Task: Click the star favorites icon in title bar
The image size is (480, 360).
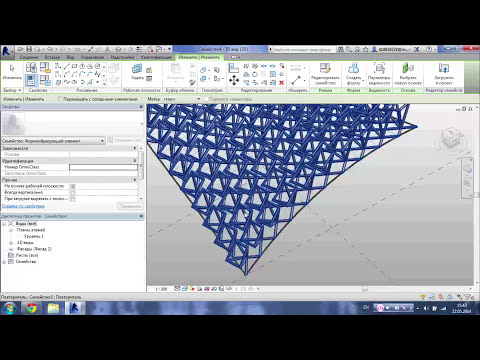Action: tap(365, 49)
